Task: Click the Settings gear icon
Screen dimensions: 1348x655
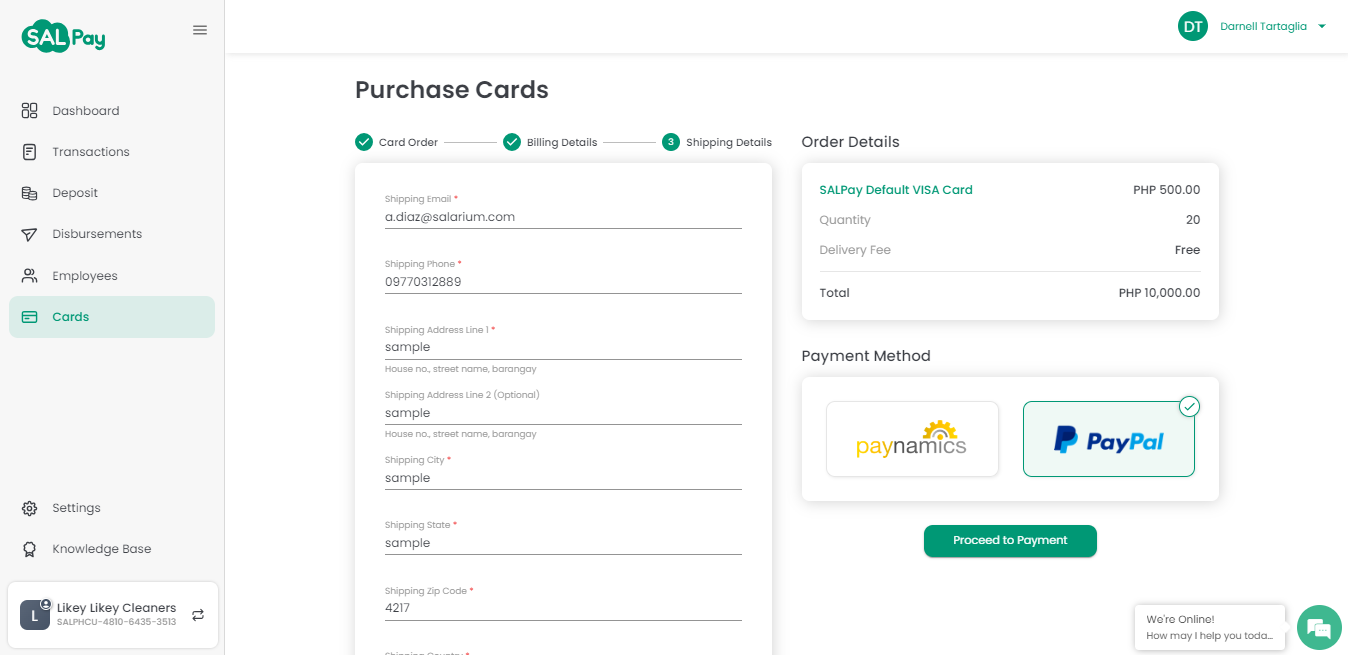Action: [30, 508]
